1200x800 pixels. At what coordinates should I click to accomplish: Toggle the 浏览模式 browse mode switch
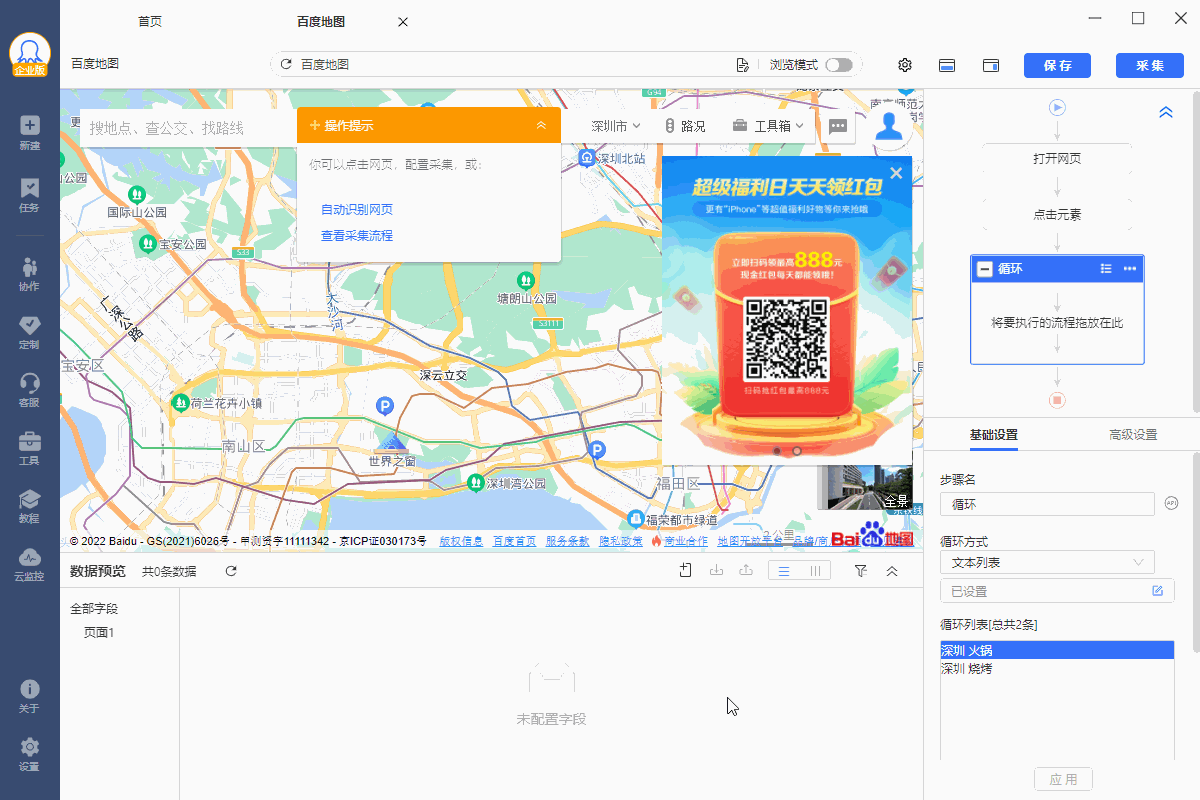click(x=839, y=65)
